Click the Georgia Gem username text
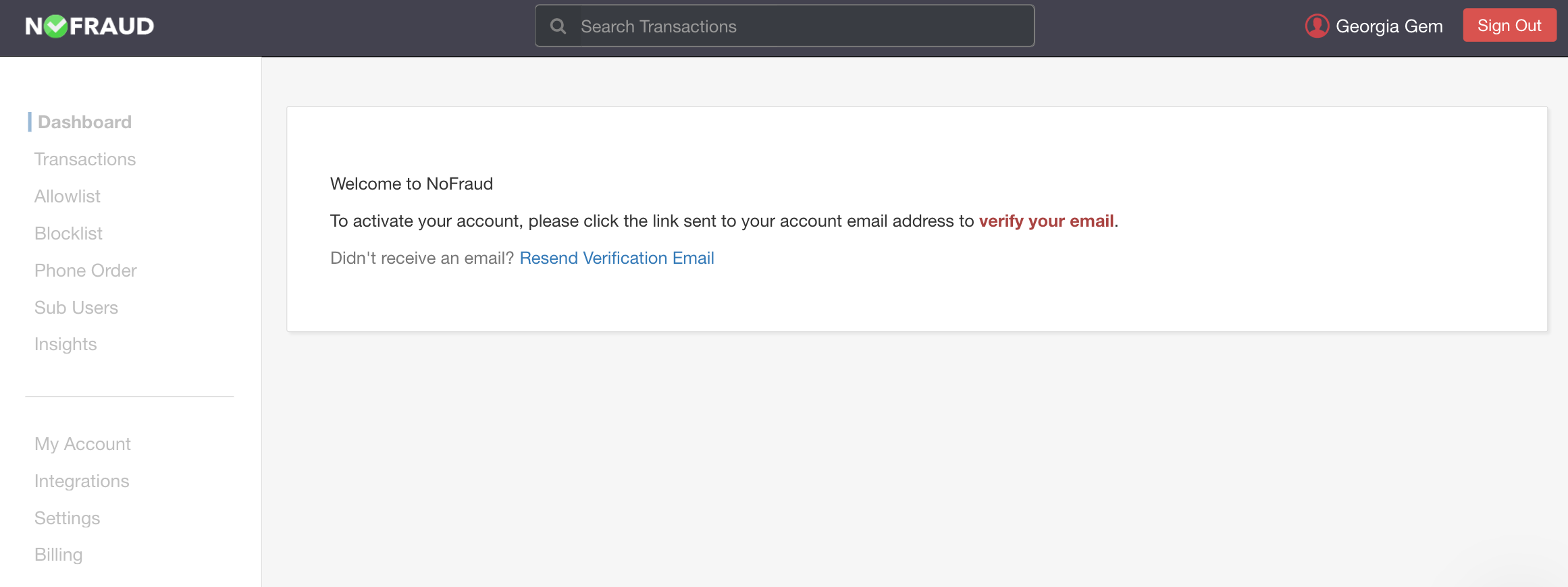 tap(1391, 26)
